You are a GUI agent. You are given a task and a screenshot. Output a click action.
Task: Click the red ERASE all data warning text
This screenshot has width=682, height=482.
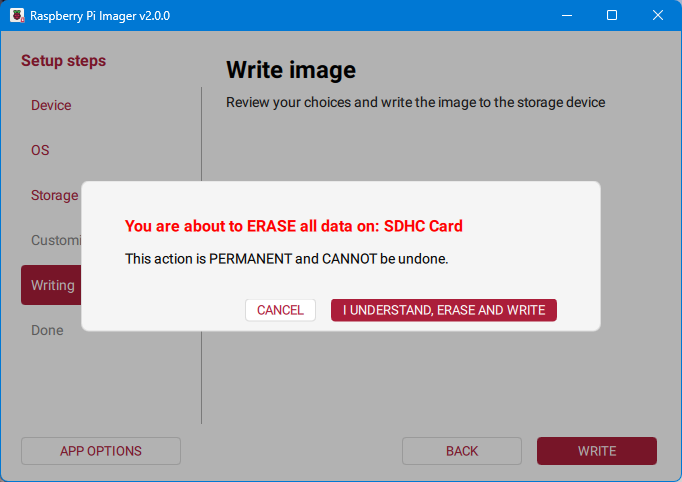[x=294, y=226]
